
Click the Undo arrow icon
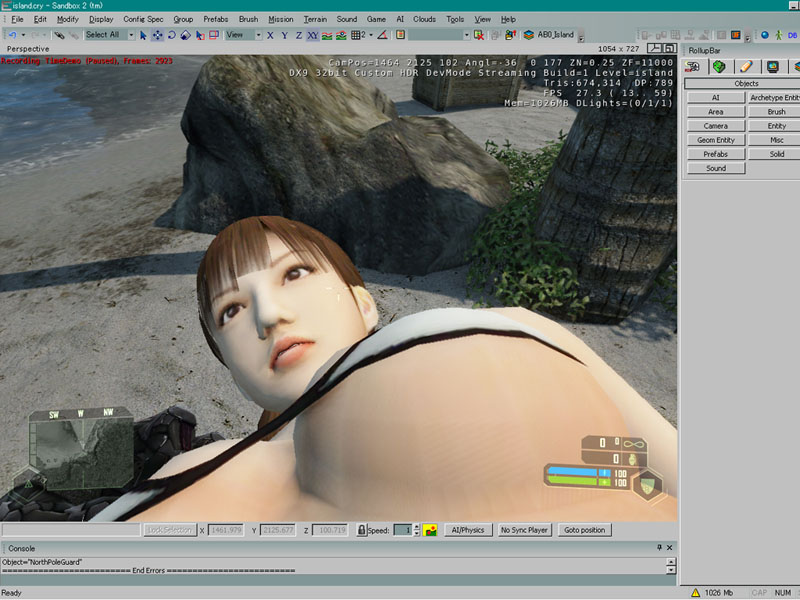[13, 35]
